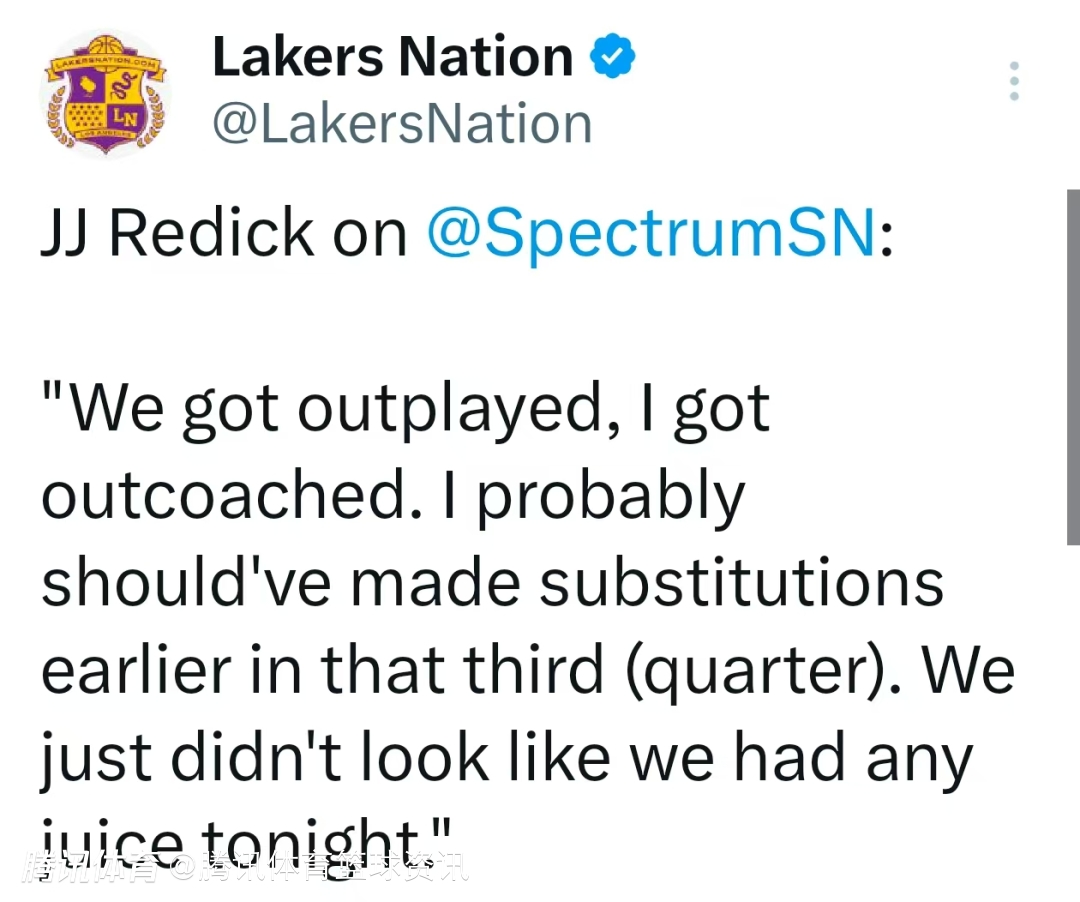Click the blue verified checkmark badge
1080x902 pixels.
click(x=612, y=56)
